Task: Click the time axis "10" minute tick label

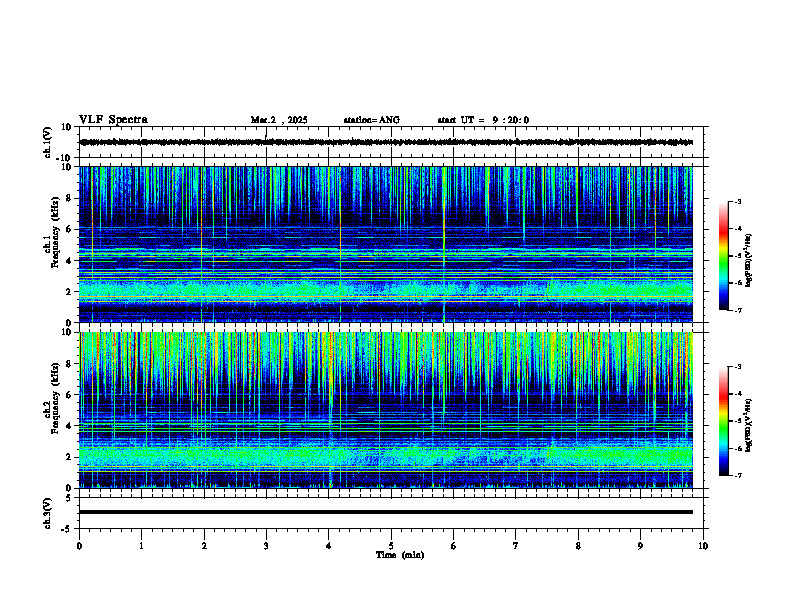Action: 703,546
